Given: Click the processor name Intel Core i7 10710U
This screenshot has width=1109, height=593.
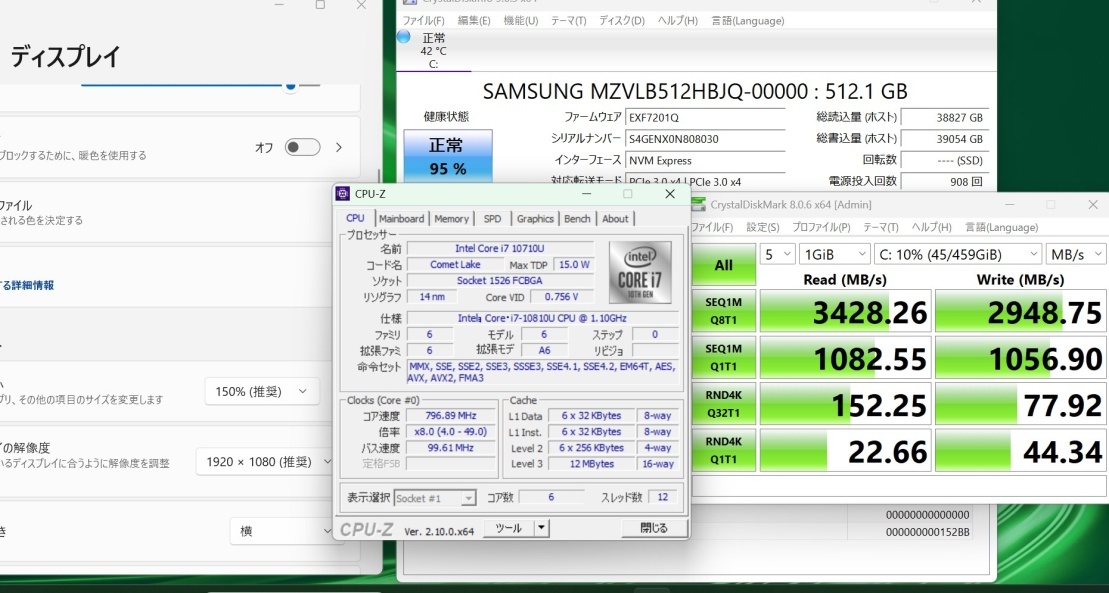Looking at the screenshot, I should [x=500, y=248].
